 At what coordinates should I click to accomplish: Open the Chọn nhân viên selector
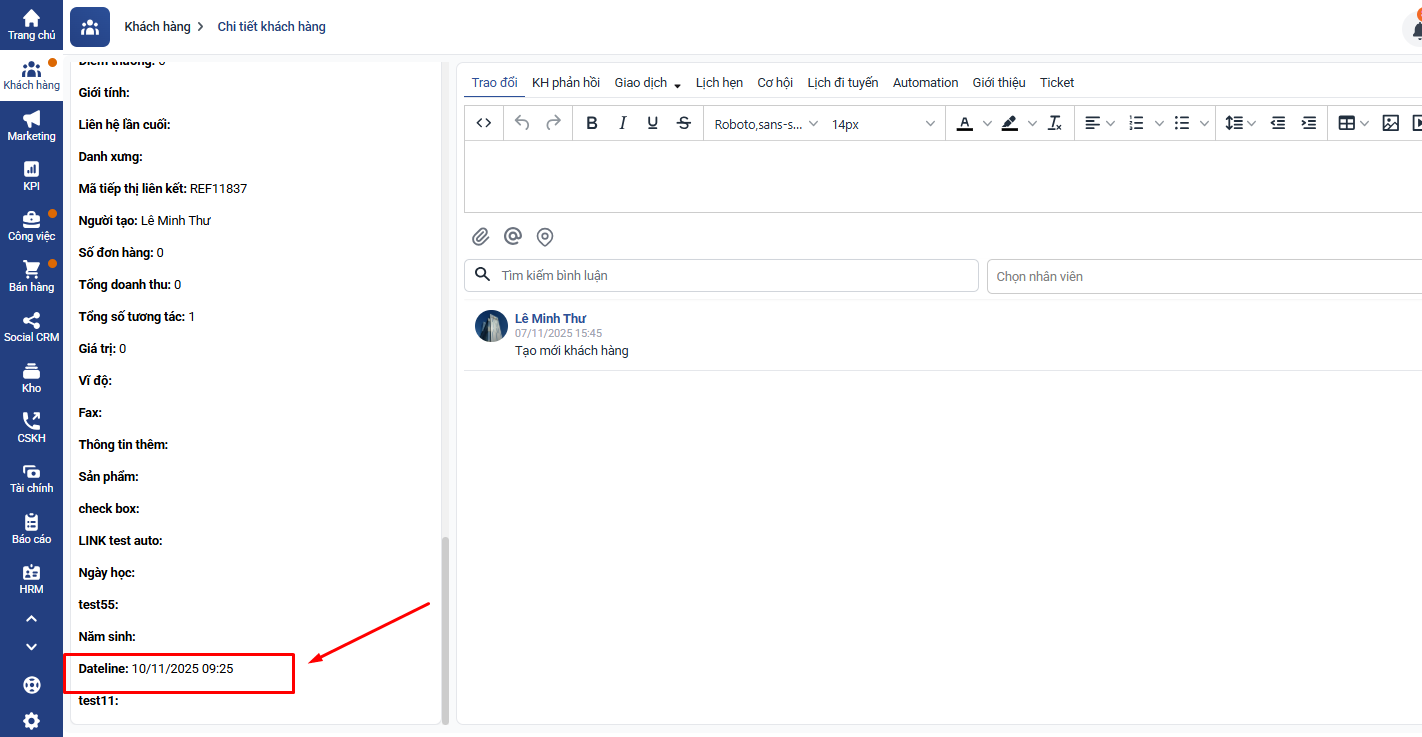pos(1200,276)
